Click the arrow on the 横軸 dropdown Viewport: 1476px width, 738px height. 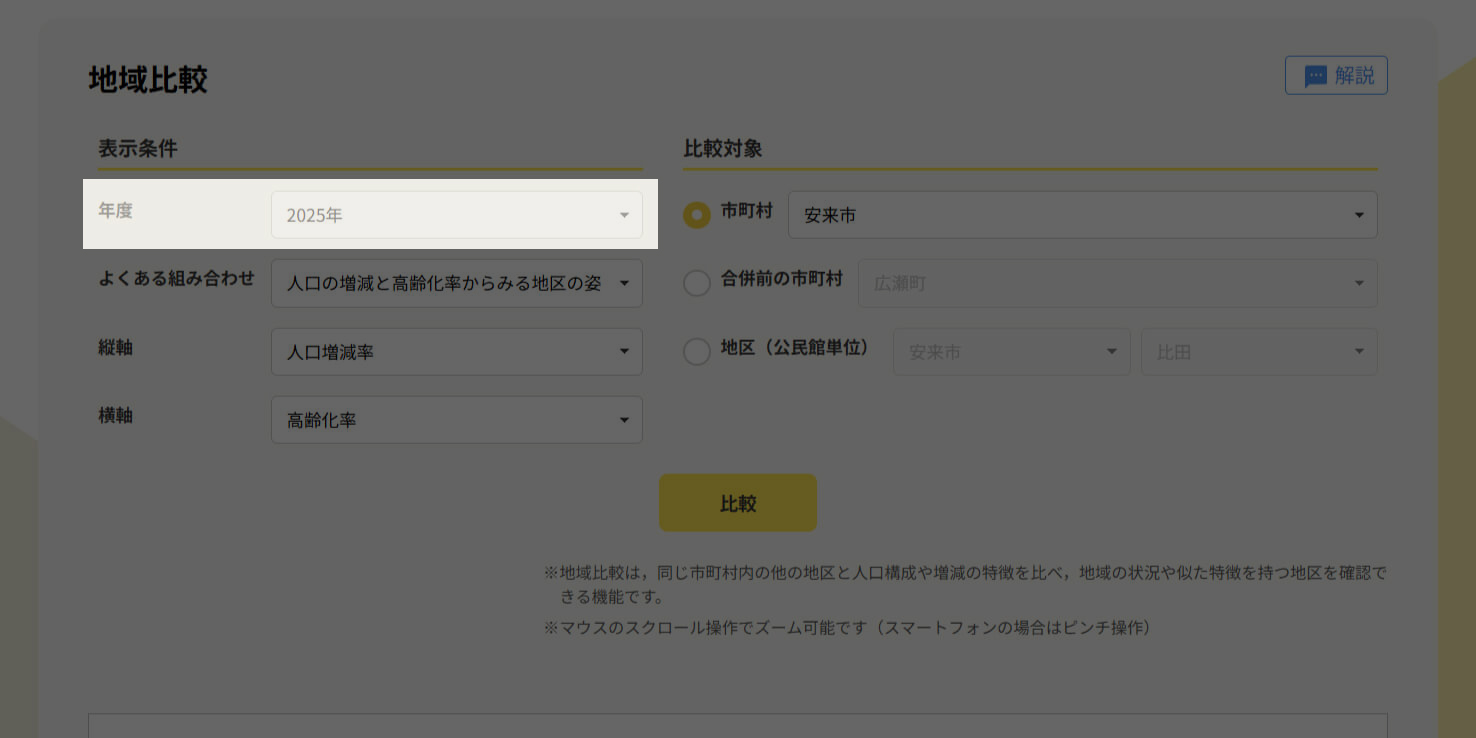click(624, 420)
